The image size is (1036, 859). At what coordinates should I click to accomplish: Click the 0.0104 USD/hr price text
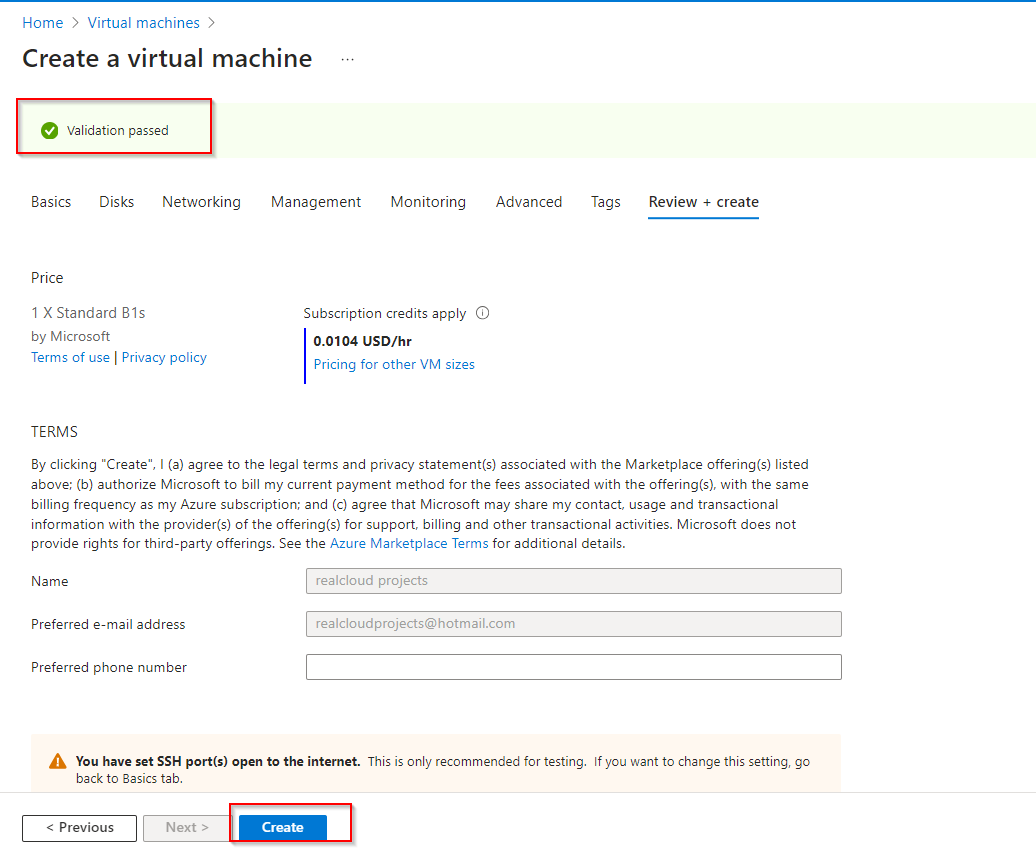[x=362, y=342]
